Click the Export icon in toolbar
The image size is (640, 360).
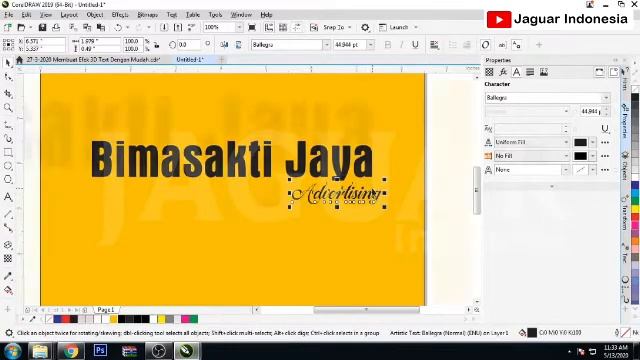178,27
